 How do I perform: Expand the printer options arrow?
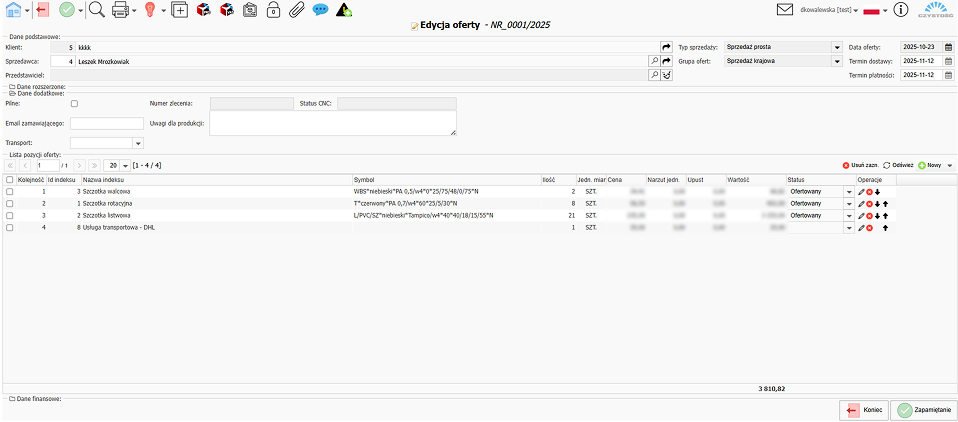click(134, 10)
